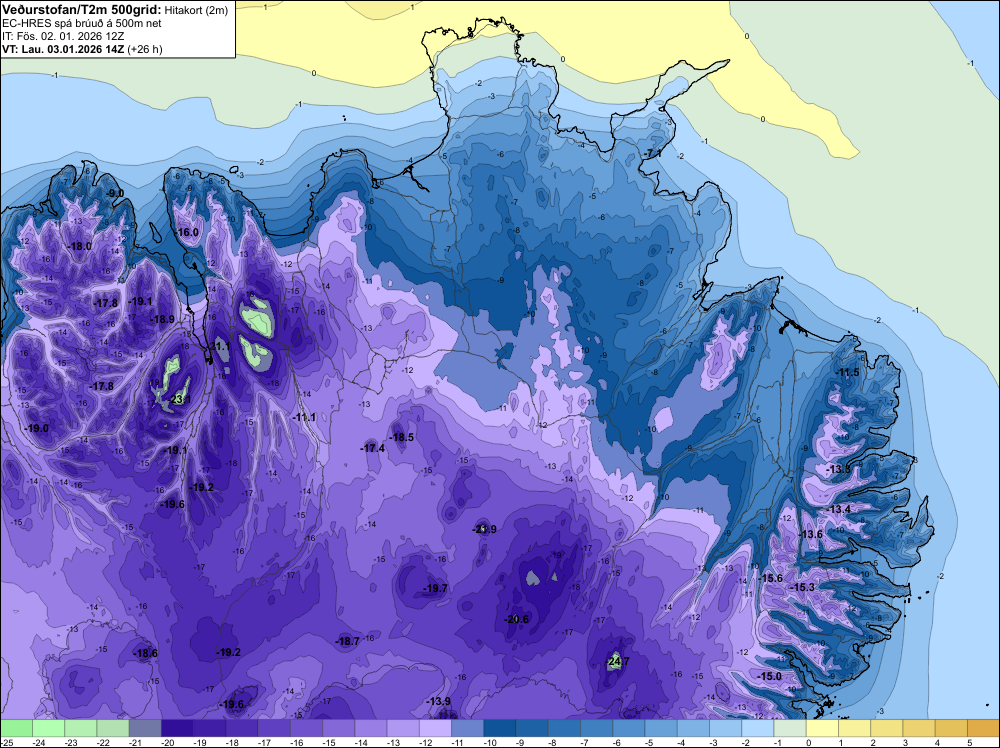Pick the pale green legend swatch between -1 and 0
The height and width of the screenshot is (748, 1000).
790,728
